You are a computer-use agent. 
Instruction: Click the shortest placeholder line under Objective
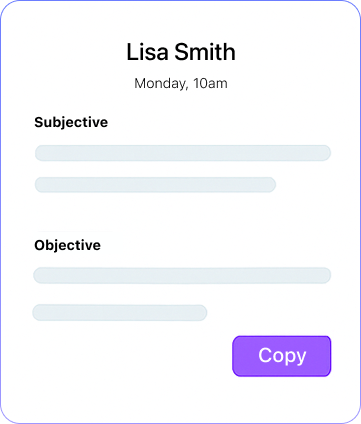(120, 313)
